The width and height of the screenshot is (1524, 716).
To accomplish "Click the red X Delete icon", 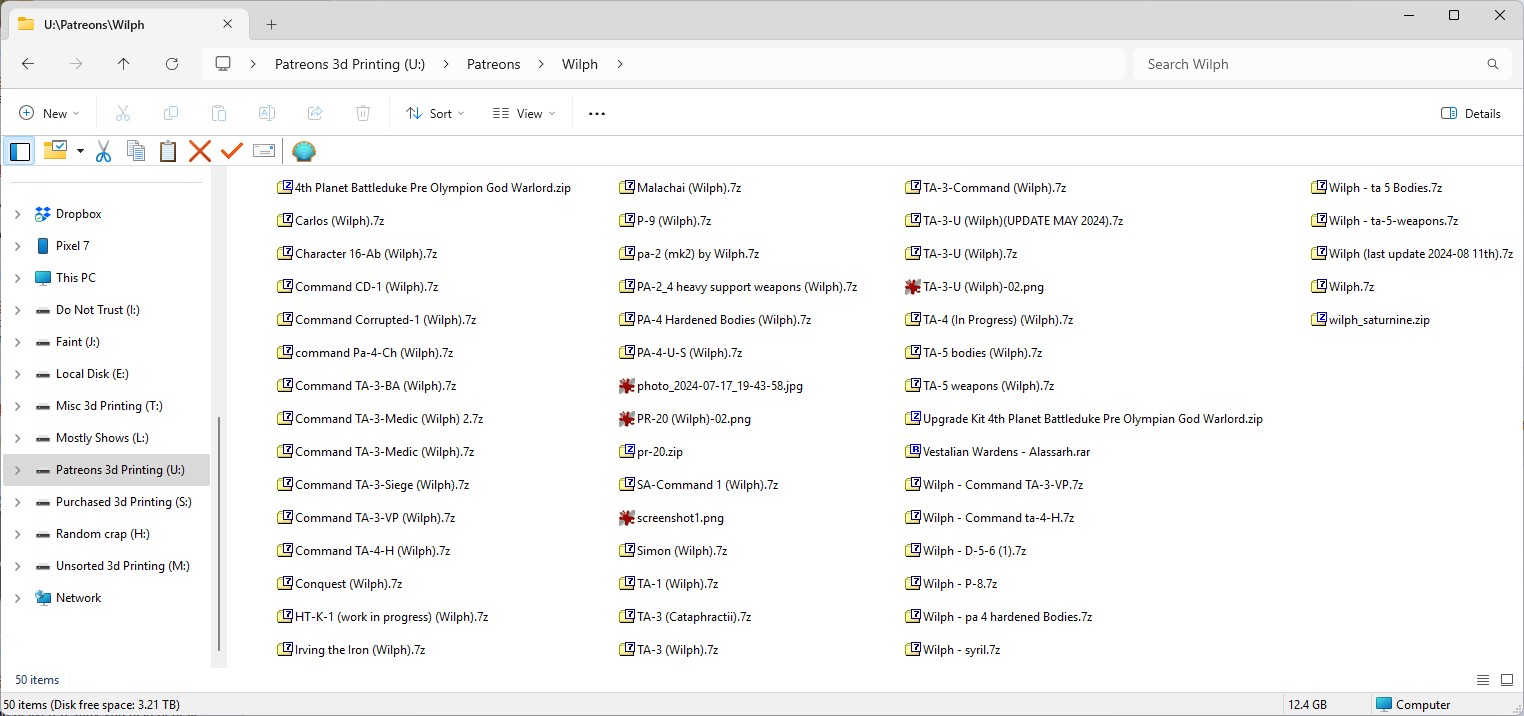I will pyautogui.click(x=200, y=151).
